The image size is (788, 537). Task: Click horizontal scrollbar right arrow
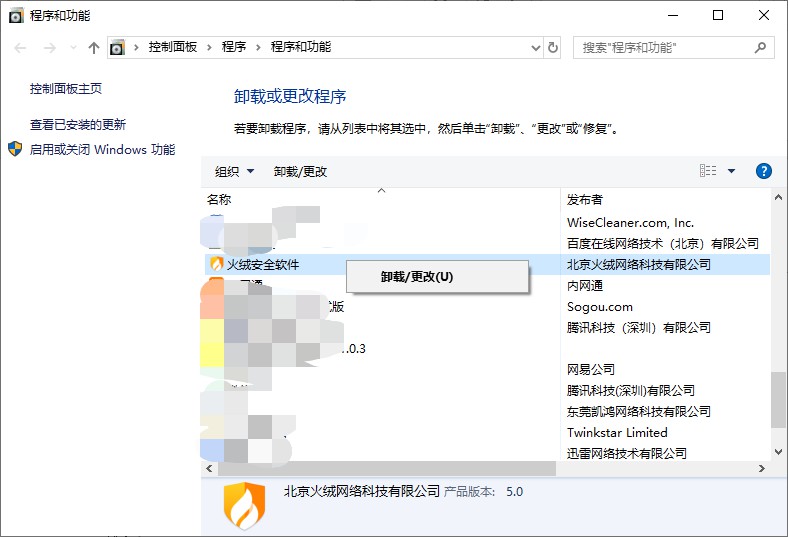(762, 469)
